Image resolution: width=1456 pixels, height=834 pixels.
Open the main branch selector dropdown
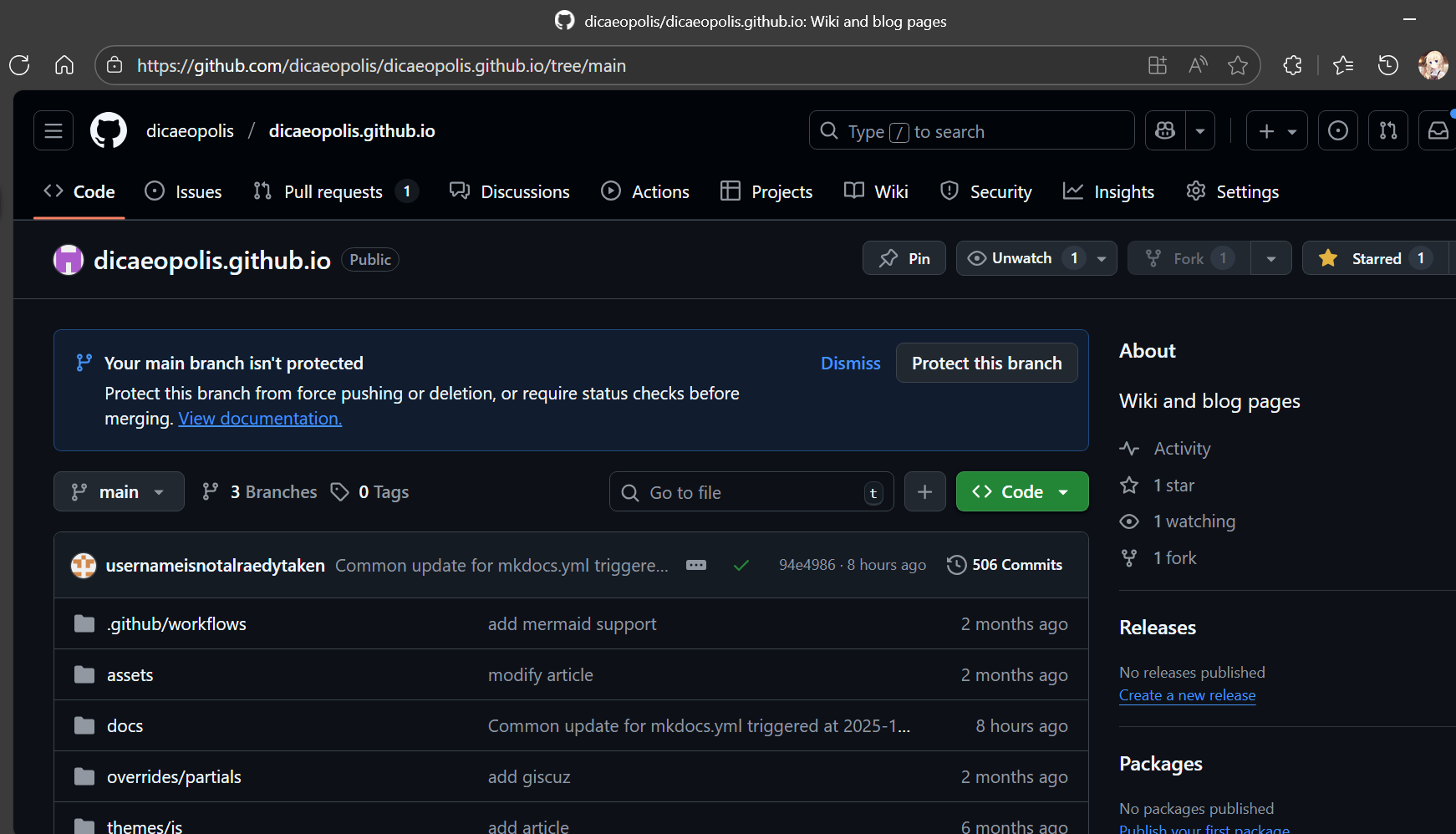pyautogui.click(x=119, y=492)
